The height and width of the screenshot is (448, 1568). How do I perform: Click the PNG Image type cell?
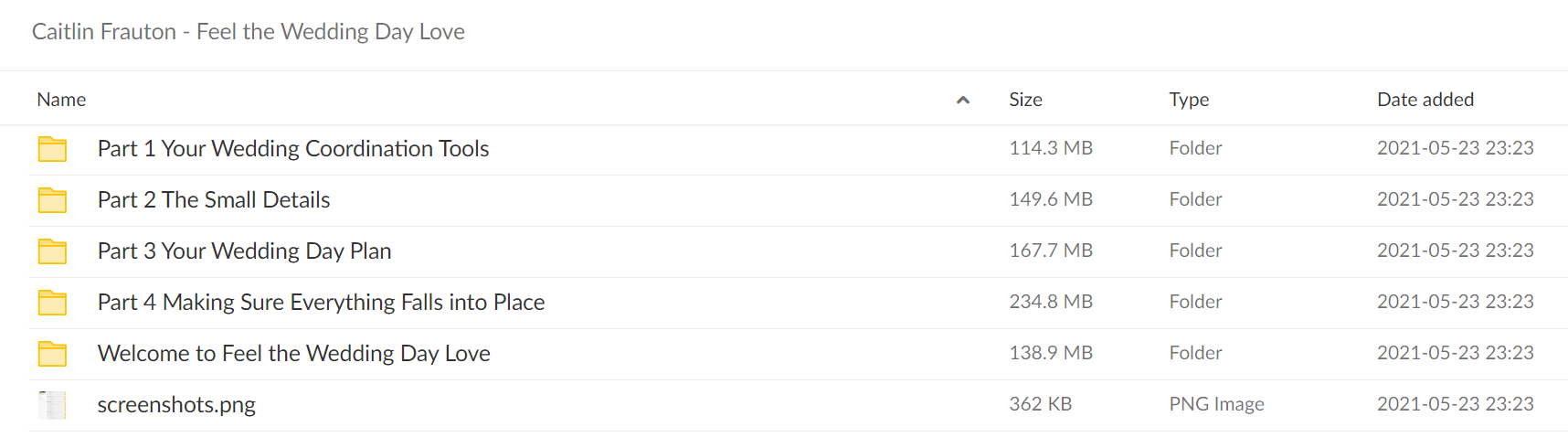[x=1216, y=404]
